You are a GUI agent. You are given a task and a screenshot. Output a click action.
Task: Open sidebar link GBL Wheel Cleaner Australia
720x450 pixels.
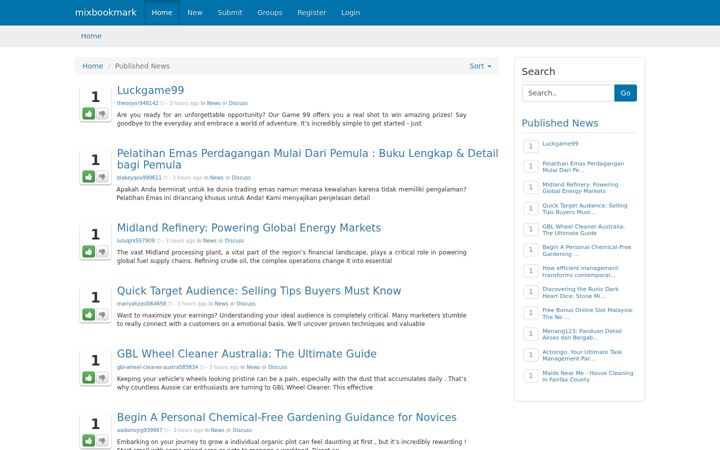coord(583,230)
